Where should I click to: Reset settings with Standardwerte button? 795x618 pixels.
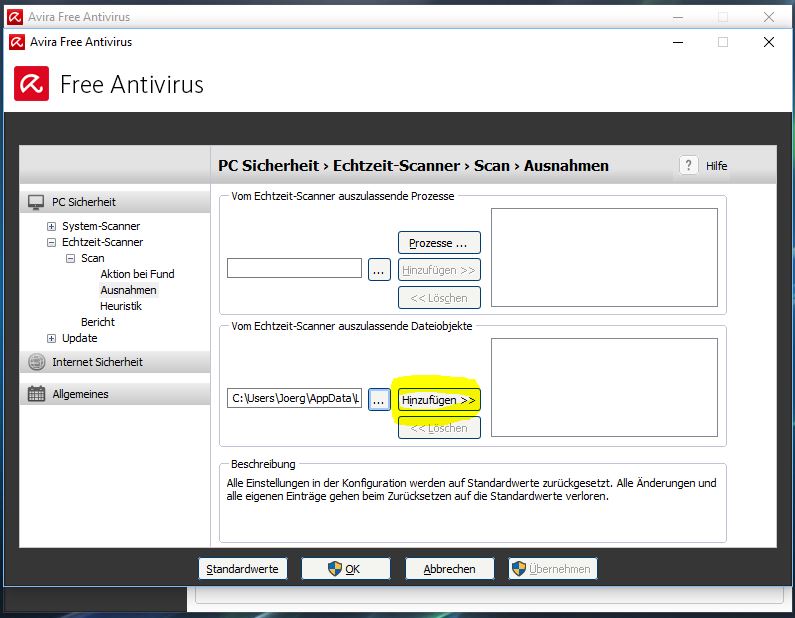(243, 568)
